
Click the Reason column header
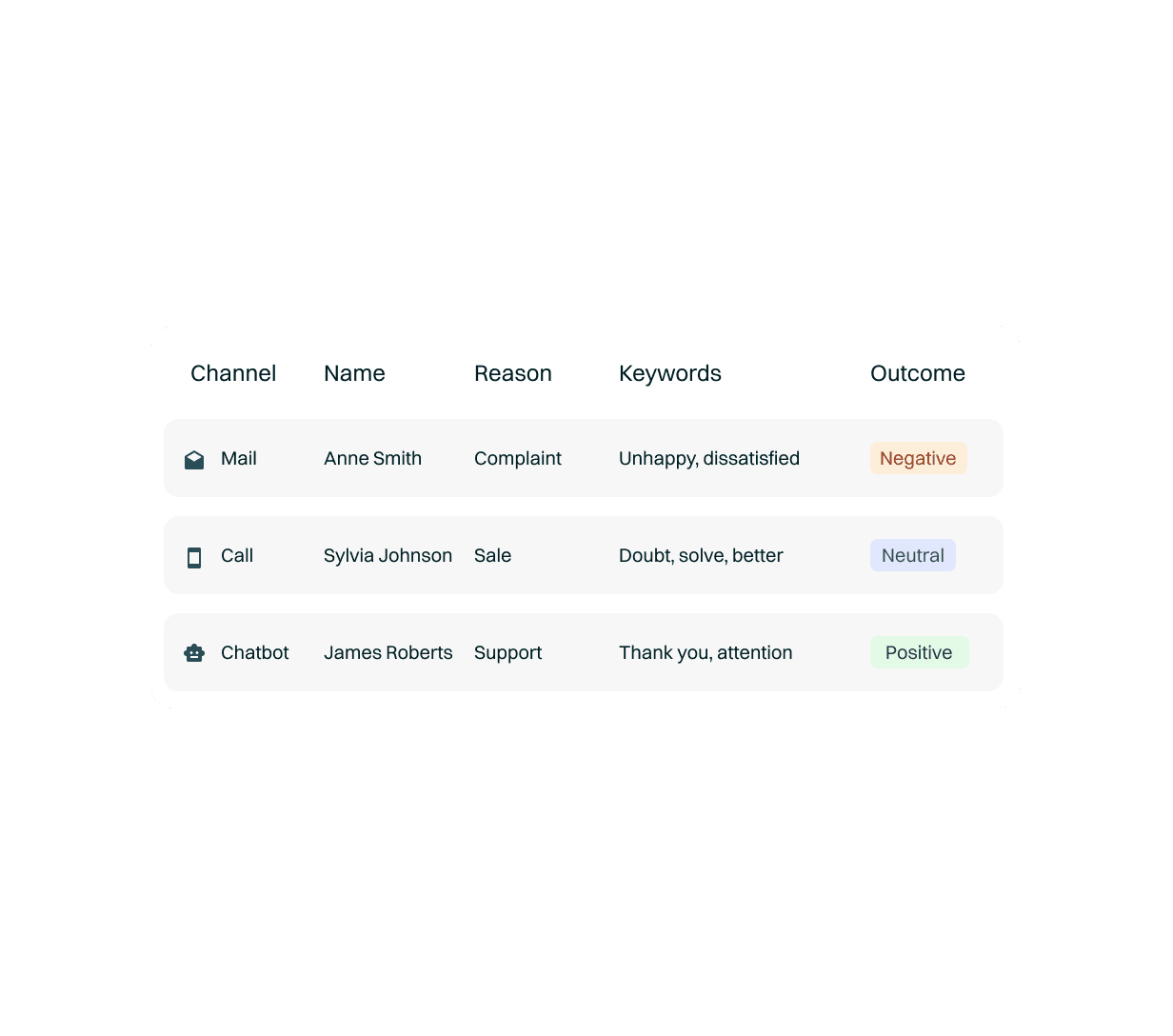pos(513,373)
